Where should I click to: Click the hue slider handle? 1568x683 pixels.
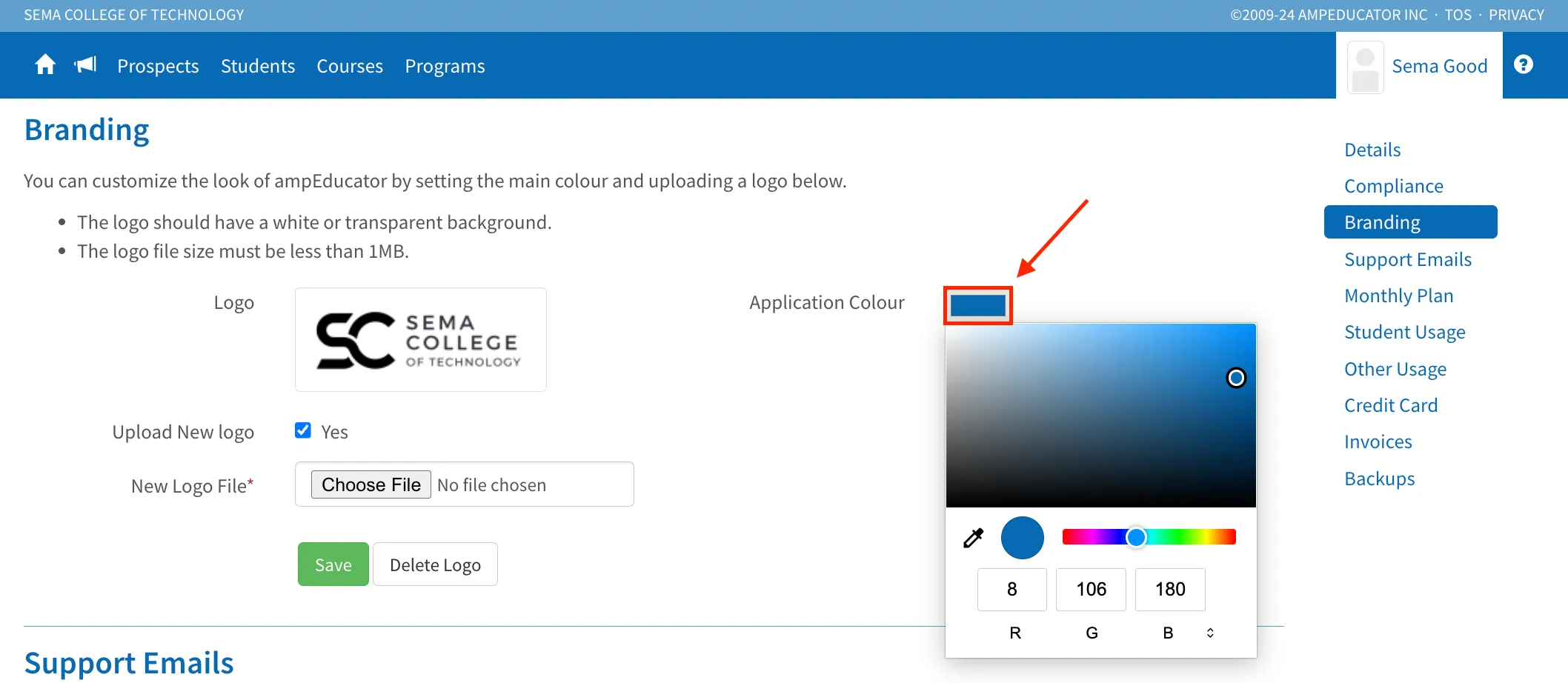pyautogui.click(x=1136, y=537)
